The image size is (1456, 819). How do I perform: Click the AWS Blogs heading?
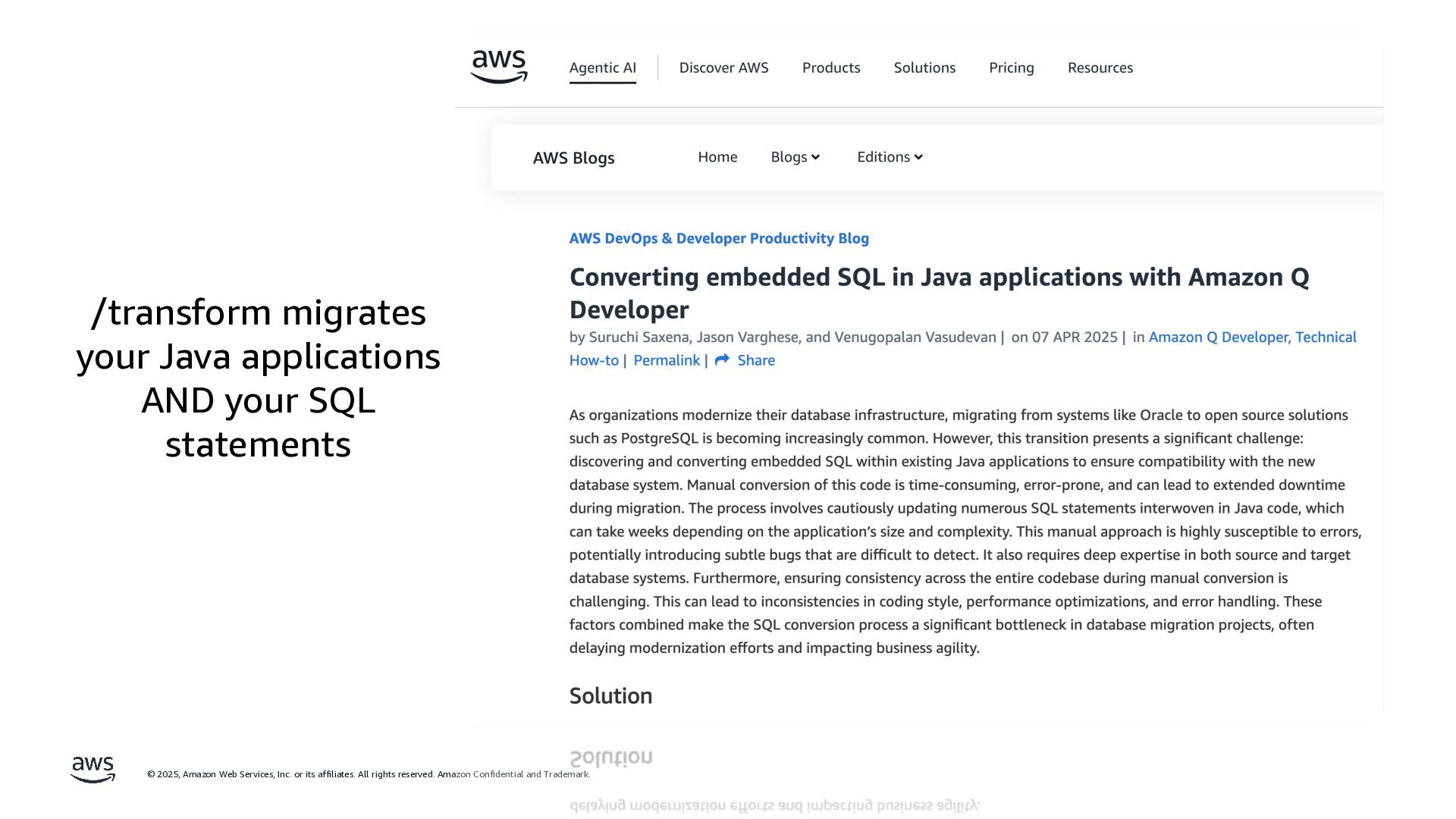point(573,158)
